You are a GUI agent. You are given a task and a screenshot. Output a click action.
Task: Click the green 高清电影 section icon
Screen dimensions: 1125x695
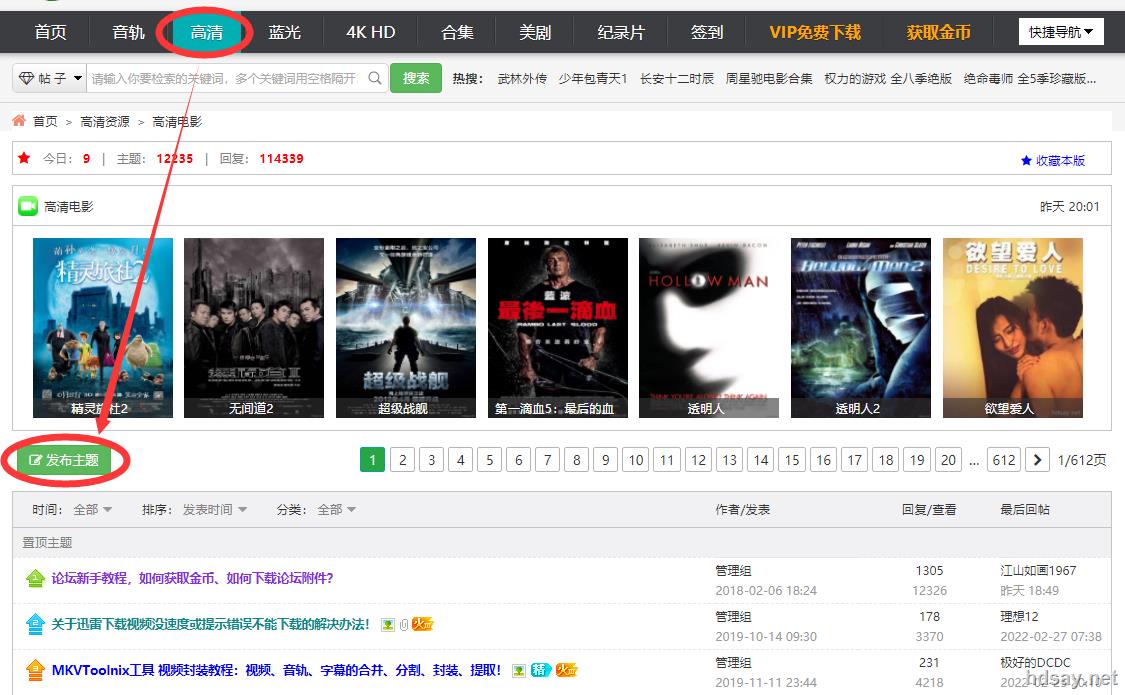tap(28, 207)
